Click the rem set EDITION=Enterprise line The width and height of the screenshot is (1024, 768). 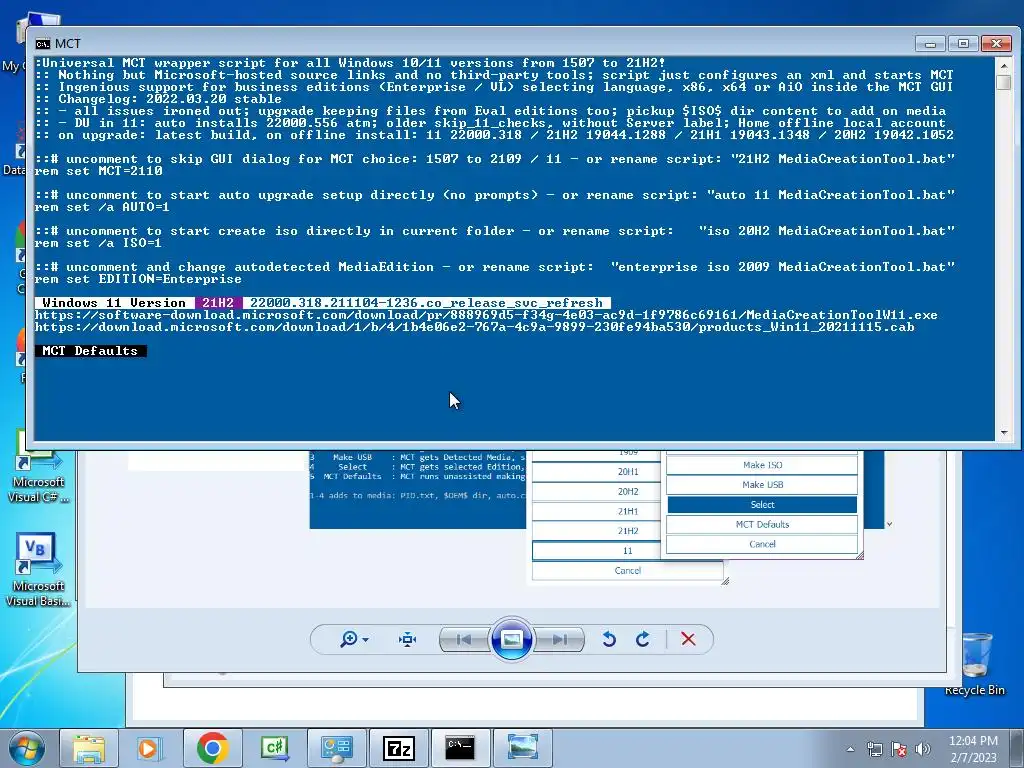[138, 279]
